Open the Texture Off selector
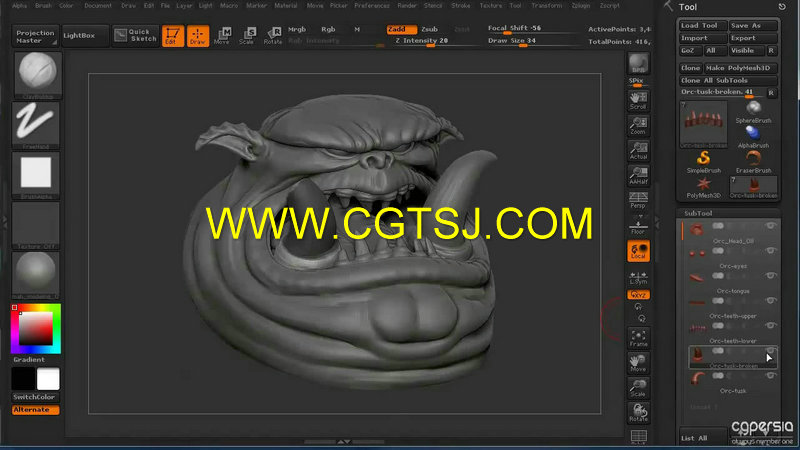The image size is (800, 450). [x=36, y=225]
